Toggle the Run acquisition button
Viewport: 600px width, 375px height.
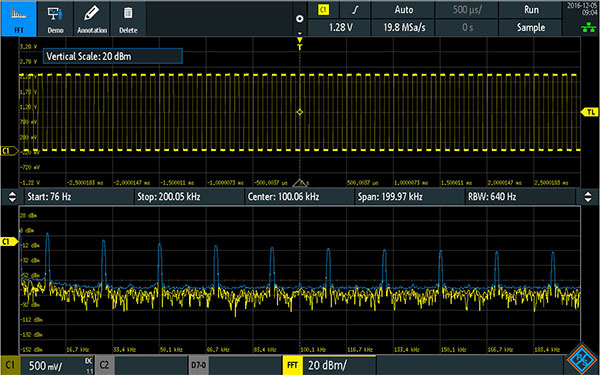coord(531,10)
